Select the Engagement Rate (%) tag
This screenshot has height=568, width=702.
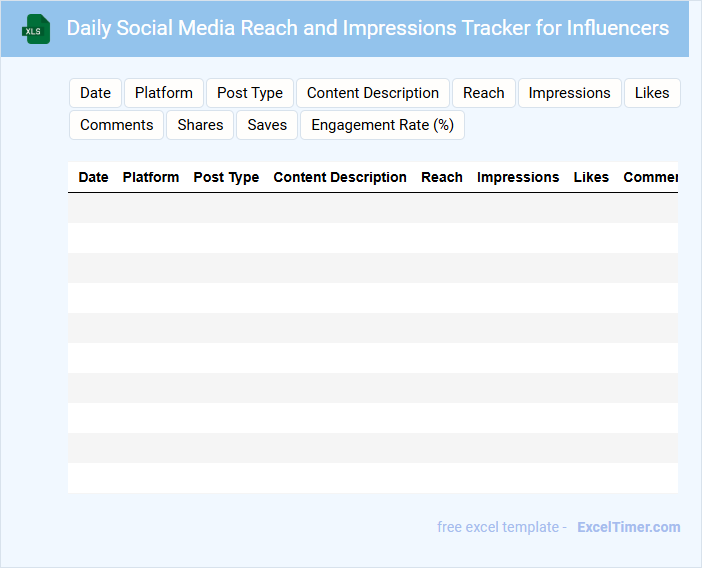click(x=382, y=125)
